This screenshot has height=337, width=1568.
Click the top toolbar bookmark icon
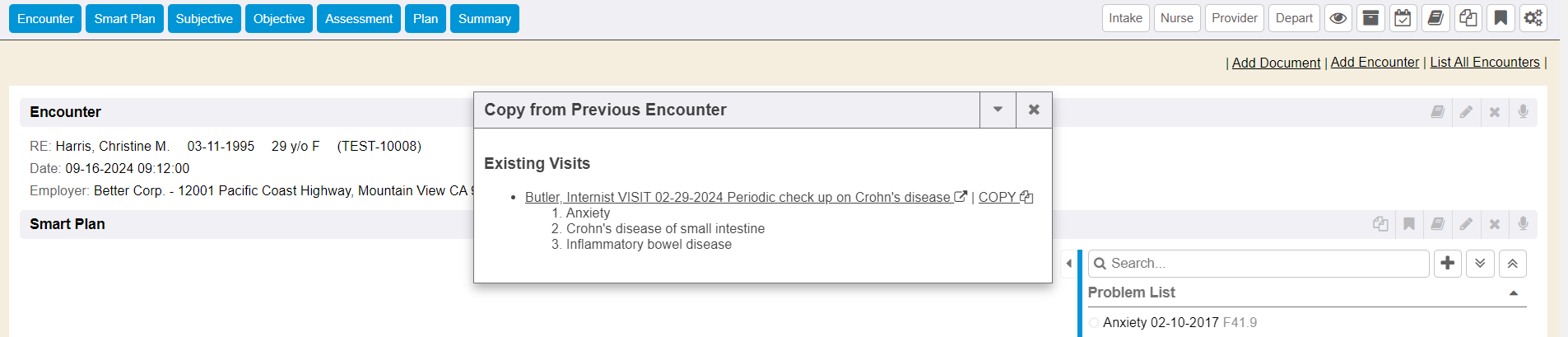pos(1501,18)
